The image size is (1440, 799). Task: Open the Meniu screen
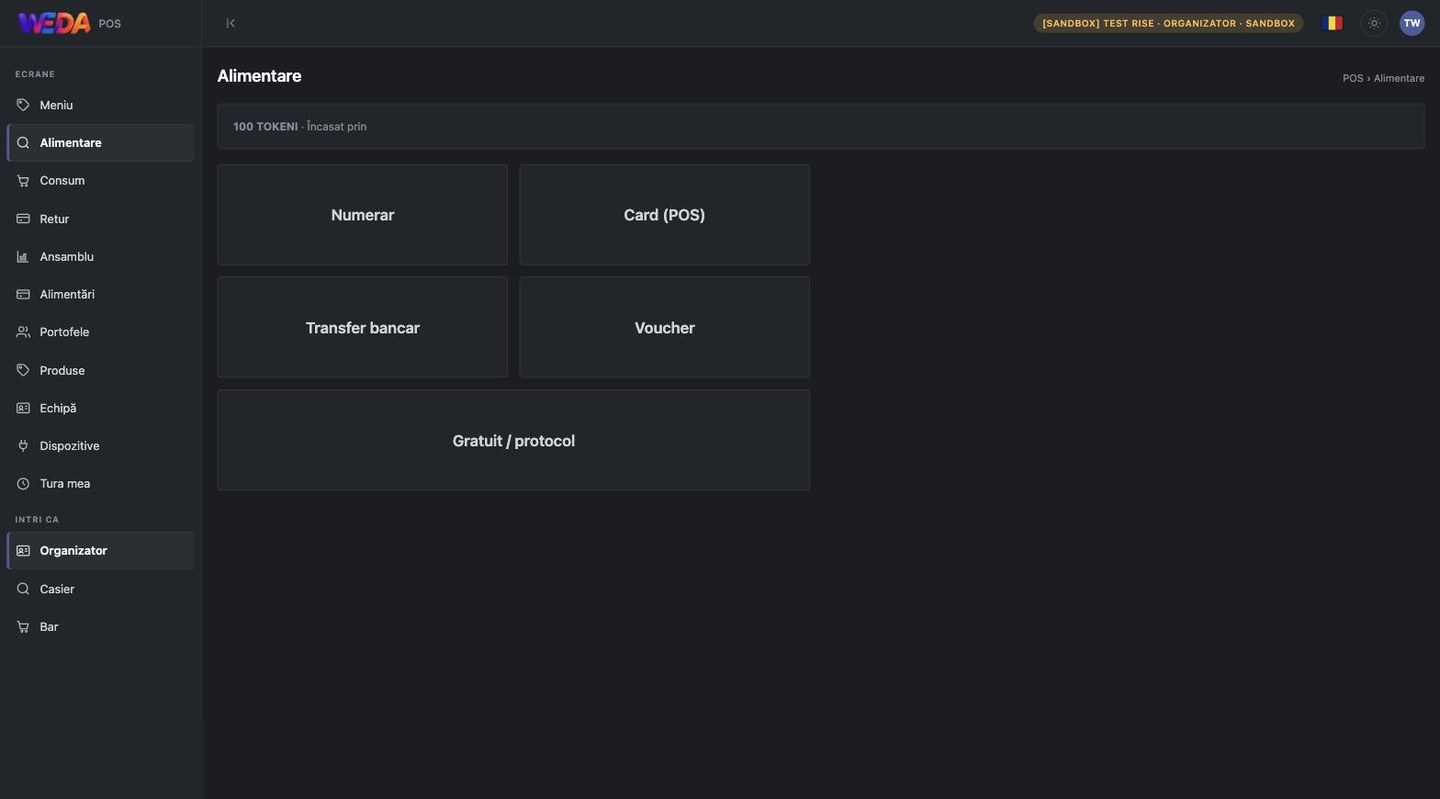100,105
